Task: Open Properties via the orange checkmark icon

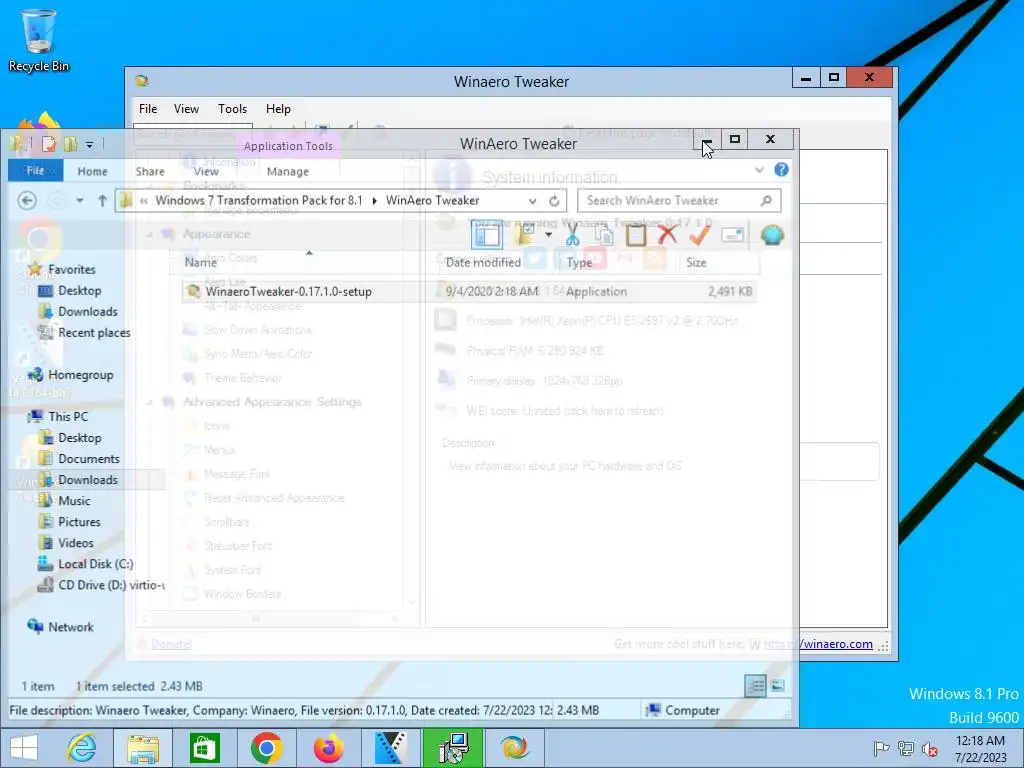Action: [x=699, y=235]
